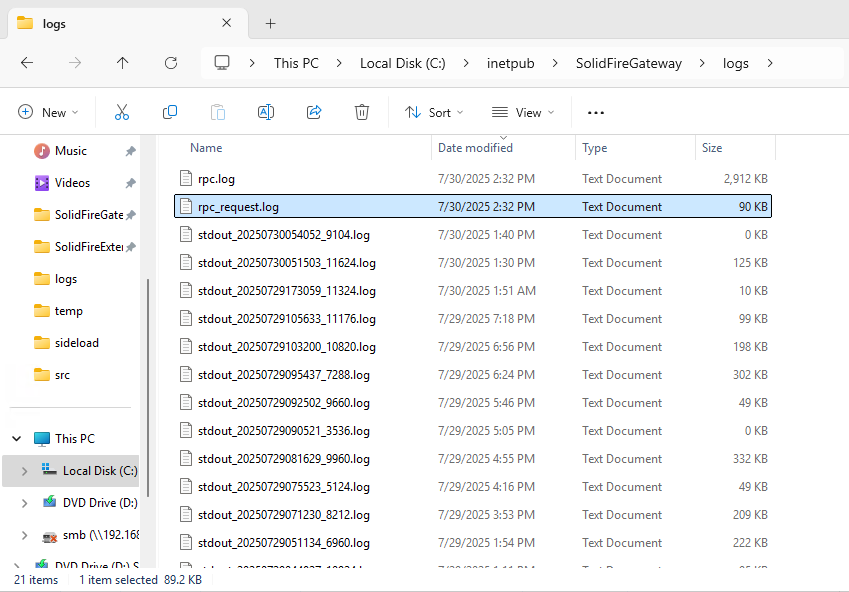Viewport: 849px width, 592px height.
Task: Expand the smb network drive node
Action: tap(24, 535)
